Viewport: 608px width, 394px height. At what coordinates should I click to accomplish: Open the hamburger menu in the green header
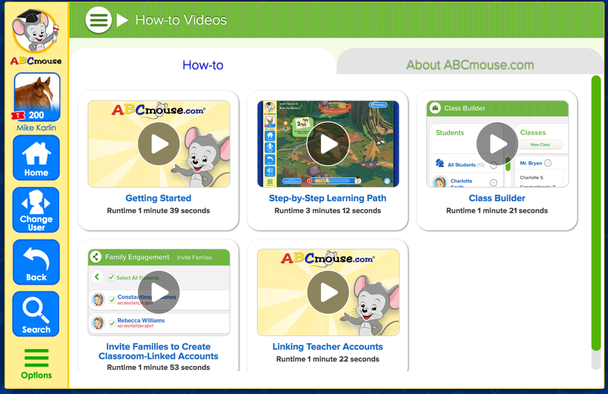[x=98, y=20]
